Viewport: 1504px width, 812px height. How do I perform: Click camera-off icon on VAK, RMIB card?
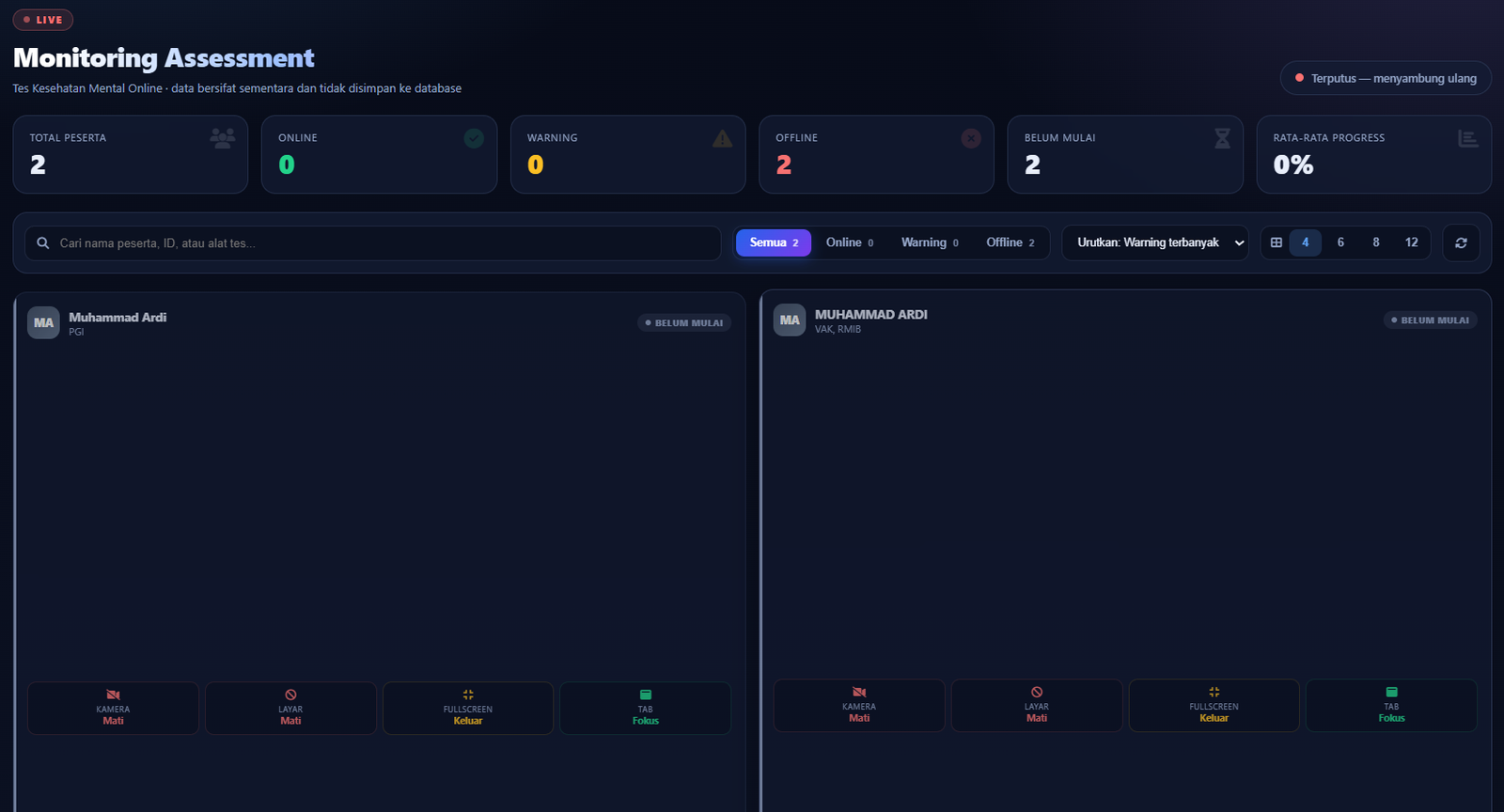click(x=859, y=693)
